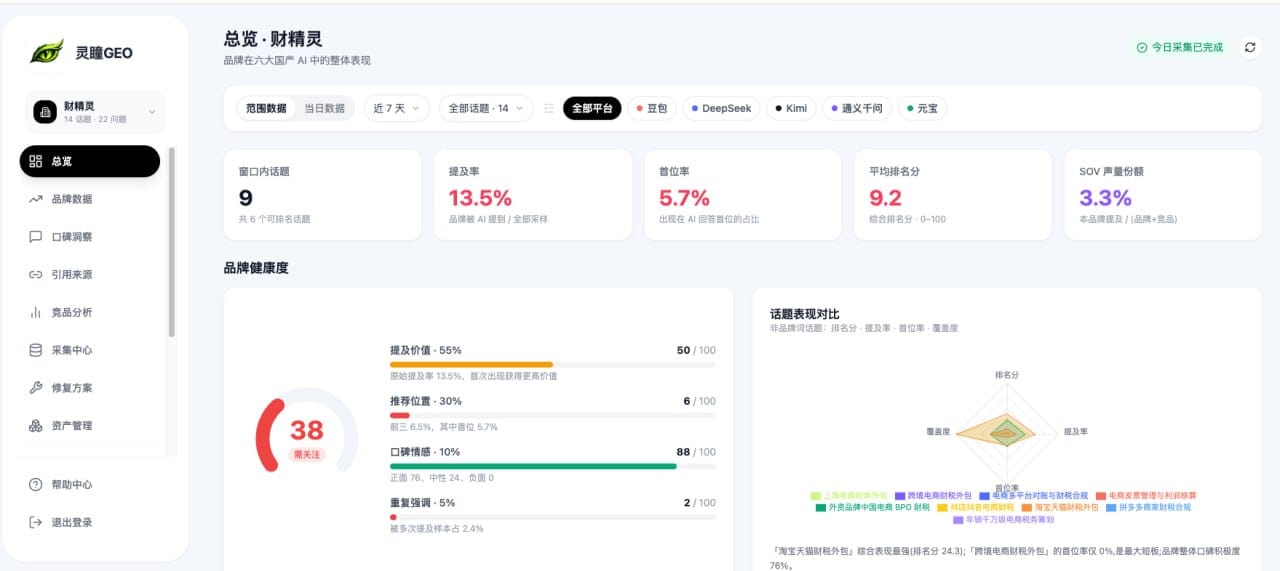Switch to 范围数据 view

tap(266, 108)
